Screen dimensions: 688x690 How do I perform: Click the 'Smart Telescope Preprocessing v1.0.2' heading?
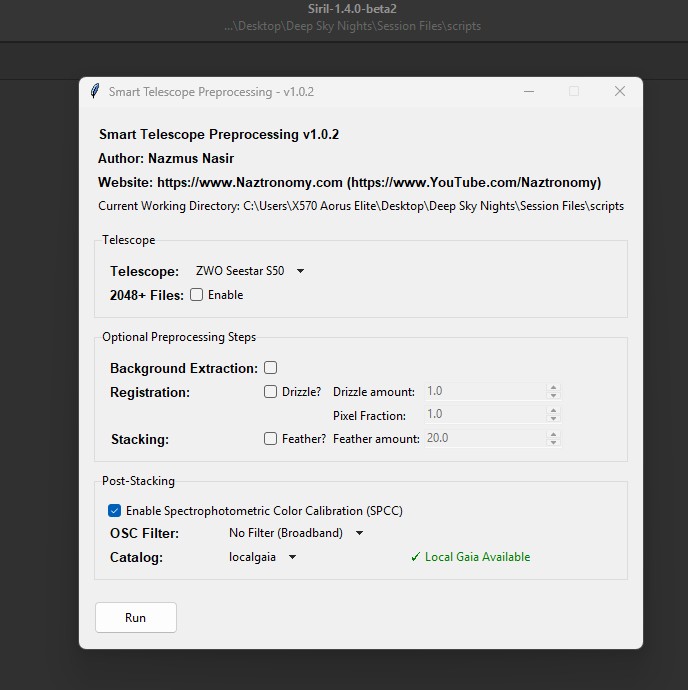point(219,134)
